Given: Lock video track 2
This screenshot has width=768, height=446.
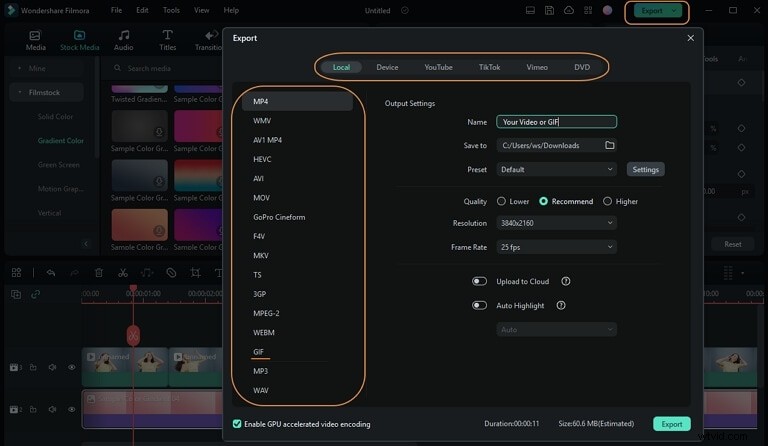Looking at the screenshot, I should (33, 409).
